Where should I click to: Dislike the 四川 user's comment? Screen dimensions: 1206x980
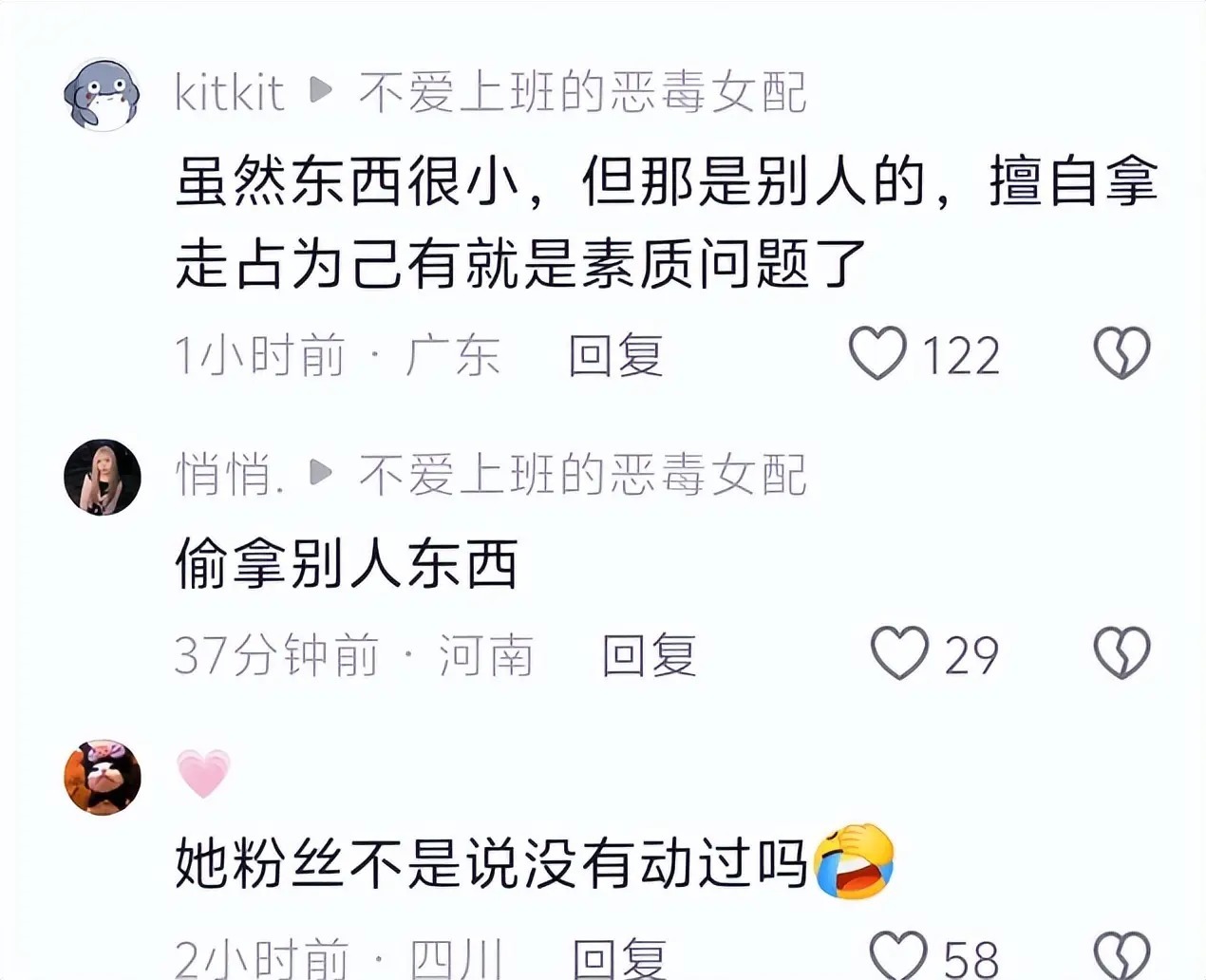click(1121, 954)
